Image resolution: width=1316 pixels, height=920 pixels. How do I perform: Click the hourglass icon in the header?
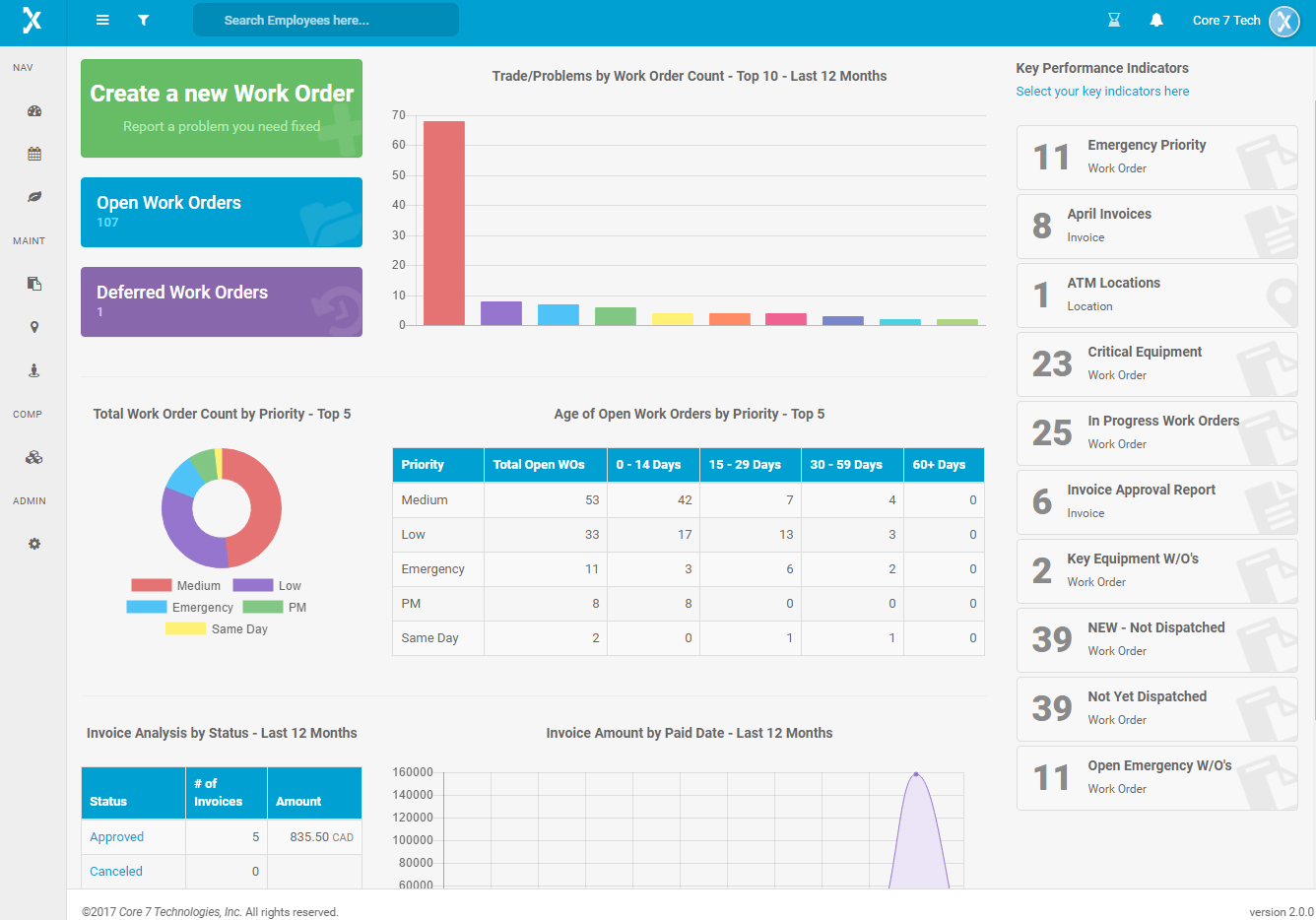tap(1114, 20)
